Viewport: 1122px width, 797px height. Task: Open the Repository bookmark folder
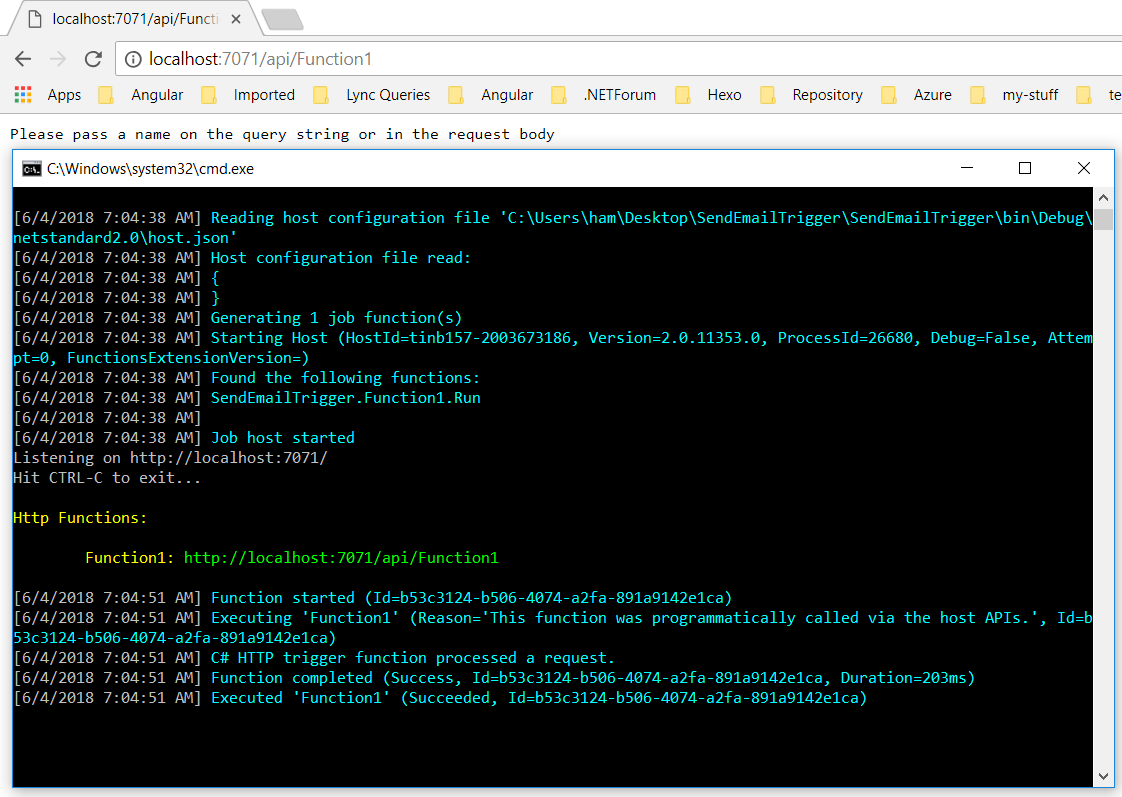point(811,94)
